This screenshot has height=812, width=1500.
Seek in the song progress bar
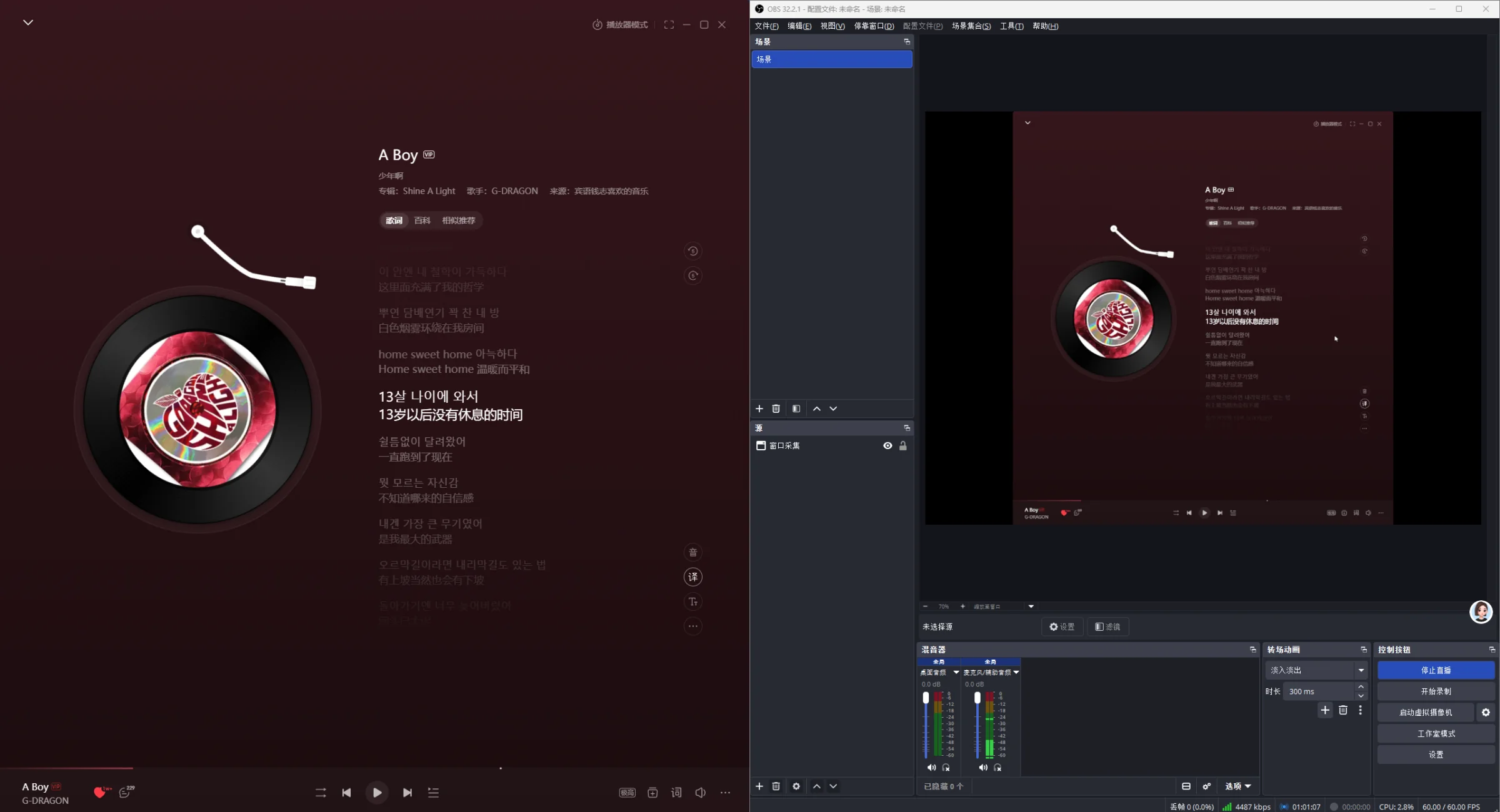pos(375,768)
